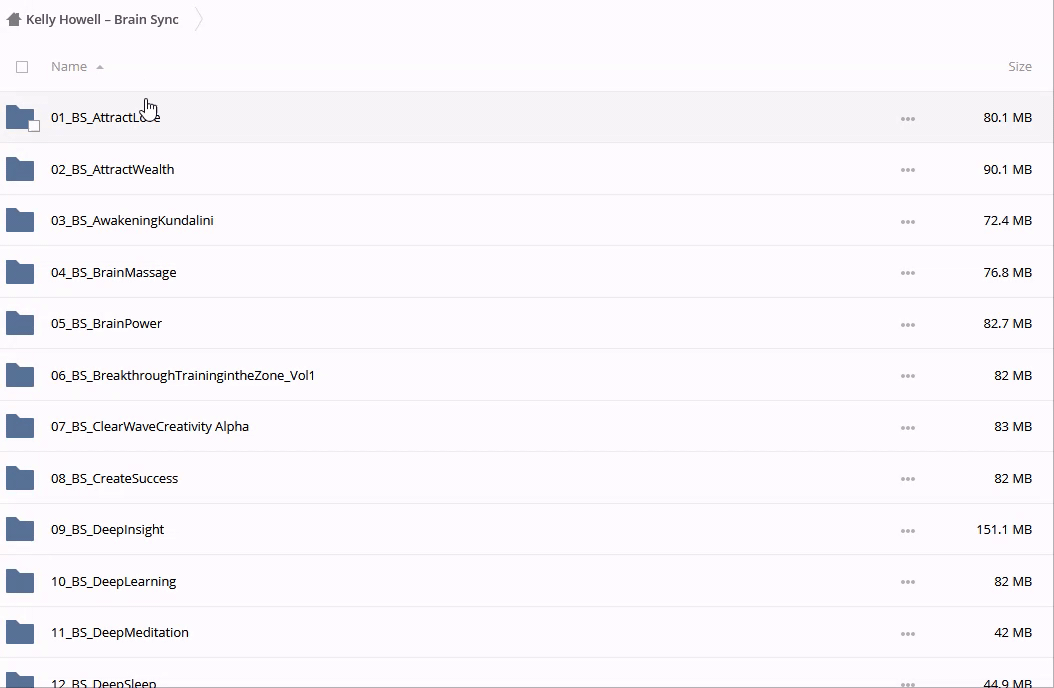Click the 42 MB size value
Image resolution: width=1054 pixels, height=688 pixels.
pyautogui.click(x=1012, y=632)
